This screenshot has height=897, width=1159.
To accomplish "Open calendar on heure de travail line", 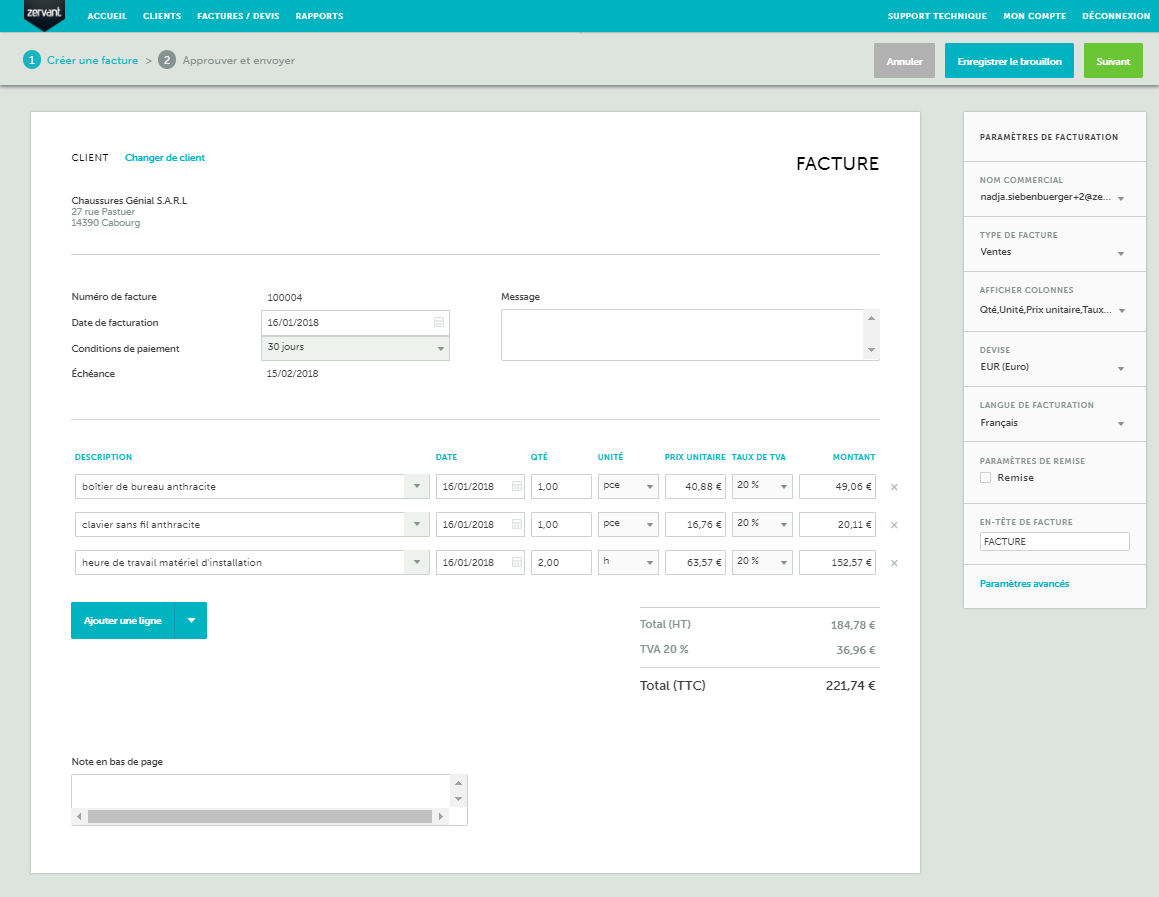I will click(x=517, y=563).
